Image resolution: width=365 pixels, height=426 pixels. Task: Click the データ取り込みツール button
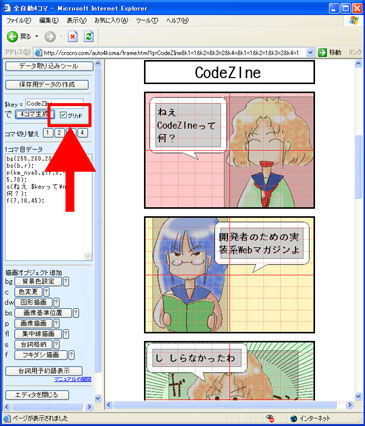tap(49, 66)
